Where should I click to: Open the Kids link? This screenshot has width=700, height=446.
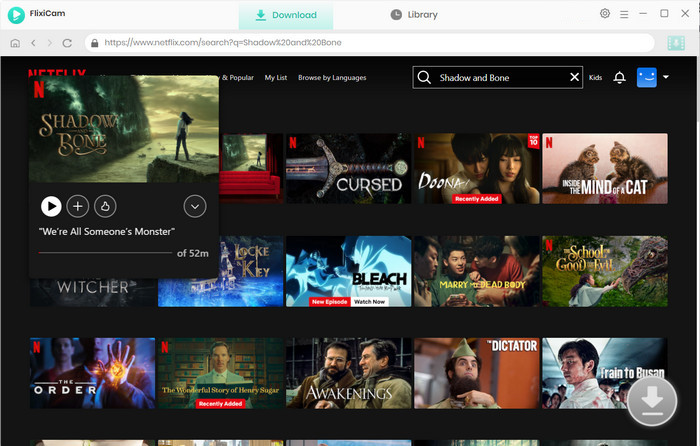595,78
